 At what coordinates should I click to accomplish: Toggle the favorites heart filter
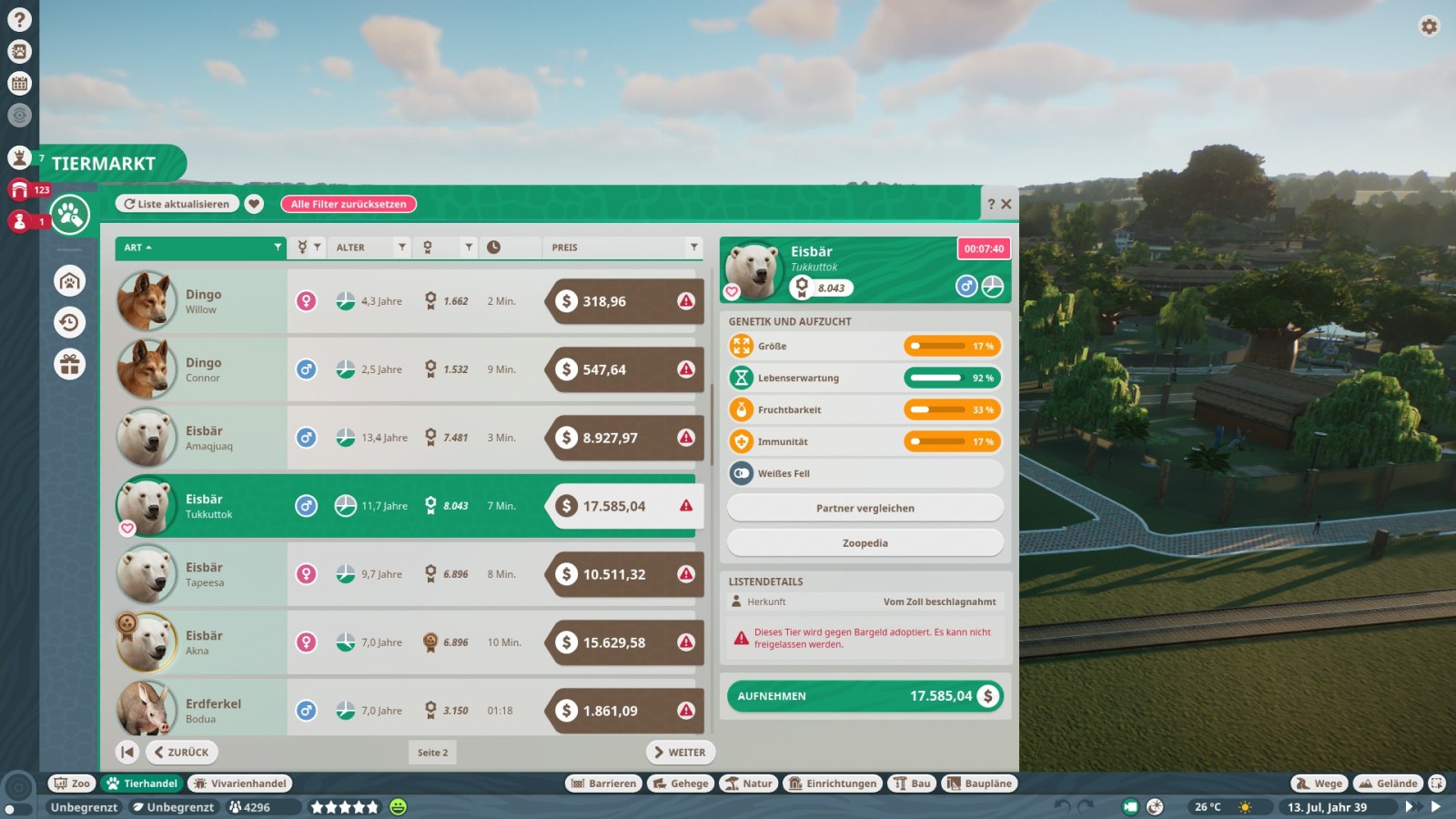255,204
